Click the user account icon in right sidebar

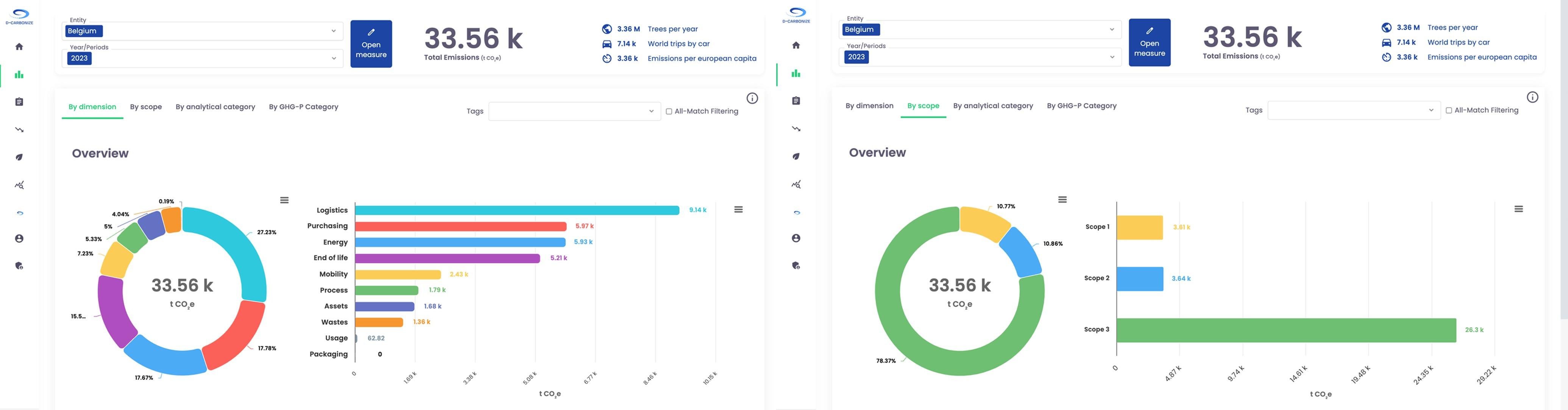pos(796,238)
